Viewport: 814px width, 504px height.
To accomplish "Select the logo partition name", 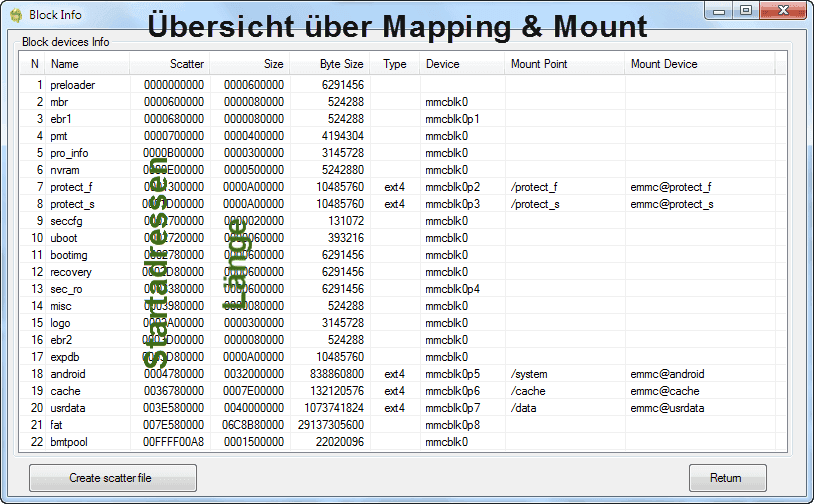I will (x=60, y=323).
